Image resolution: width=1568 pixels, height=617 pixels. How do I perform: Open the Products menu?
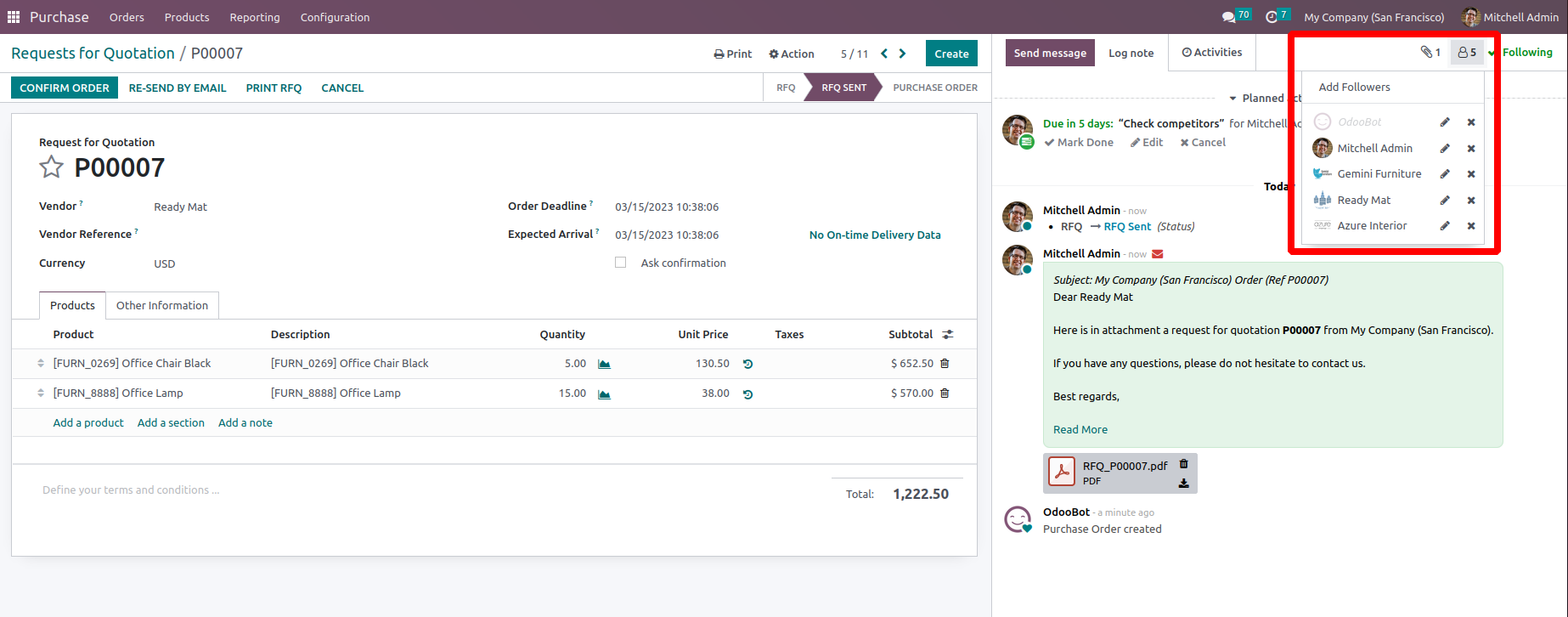coord(187,17)
